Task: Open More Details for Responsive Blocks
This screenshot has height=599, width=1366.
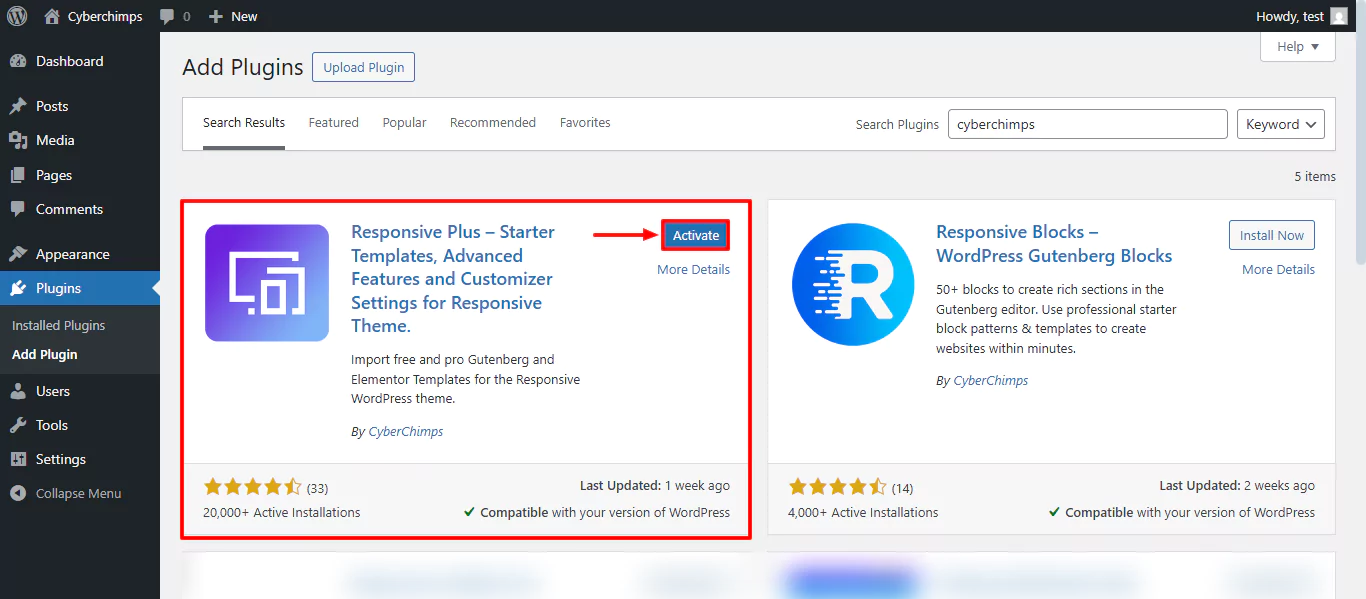Action: point(1279,269)
